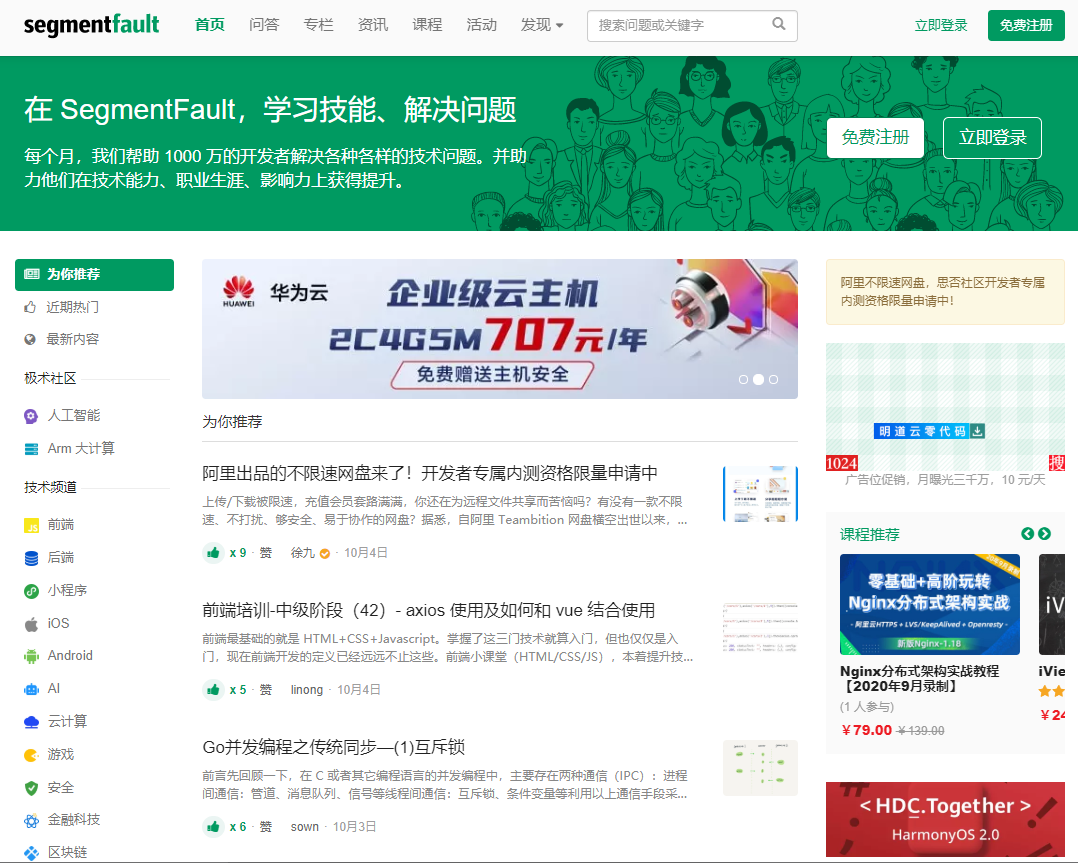This screenshot has width=1078, height=863.
Task: Open 阿里网盘 article thumbnail image
Action: point(760,494)
